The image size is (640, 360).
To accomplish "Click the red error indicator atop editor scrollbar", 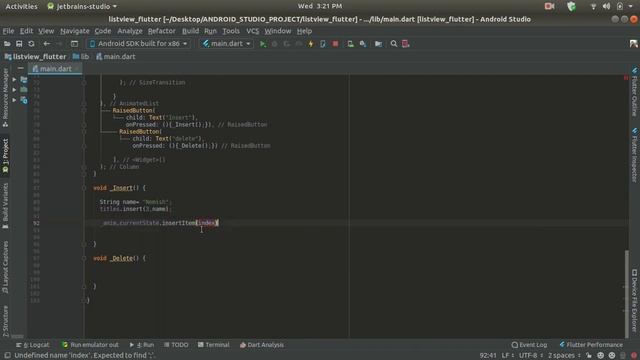I will click(x=626, y=78).
